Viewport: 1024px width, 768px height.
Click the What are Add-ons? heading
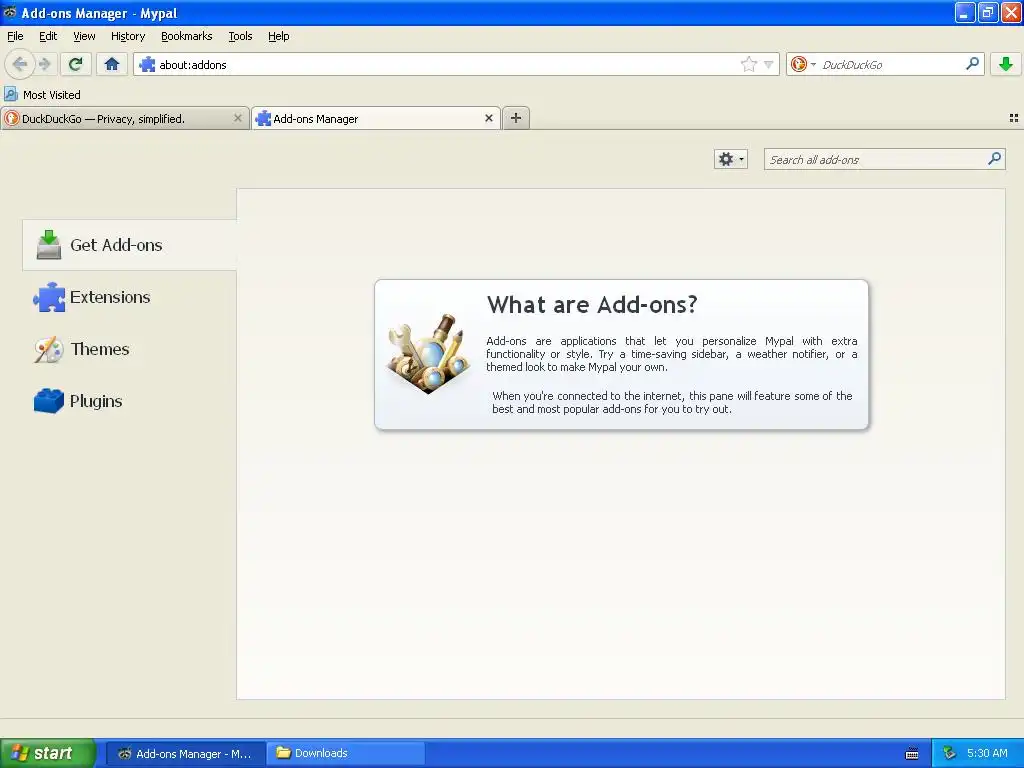[592, 304]
